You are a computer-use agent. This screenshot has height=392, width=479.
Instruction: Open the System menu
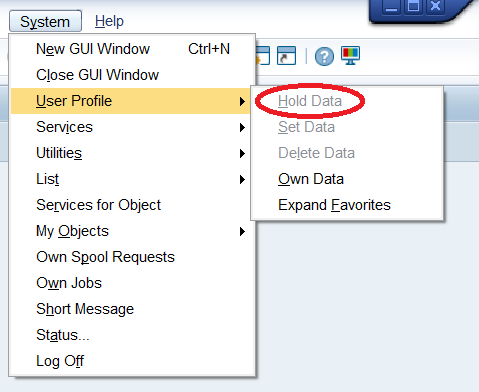coord(45,21)
